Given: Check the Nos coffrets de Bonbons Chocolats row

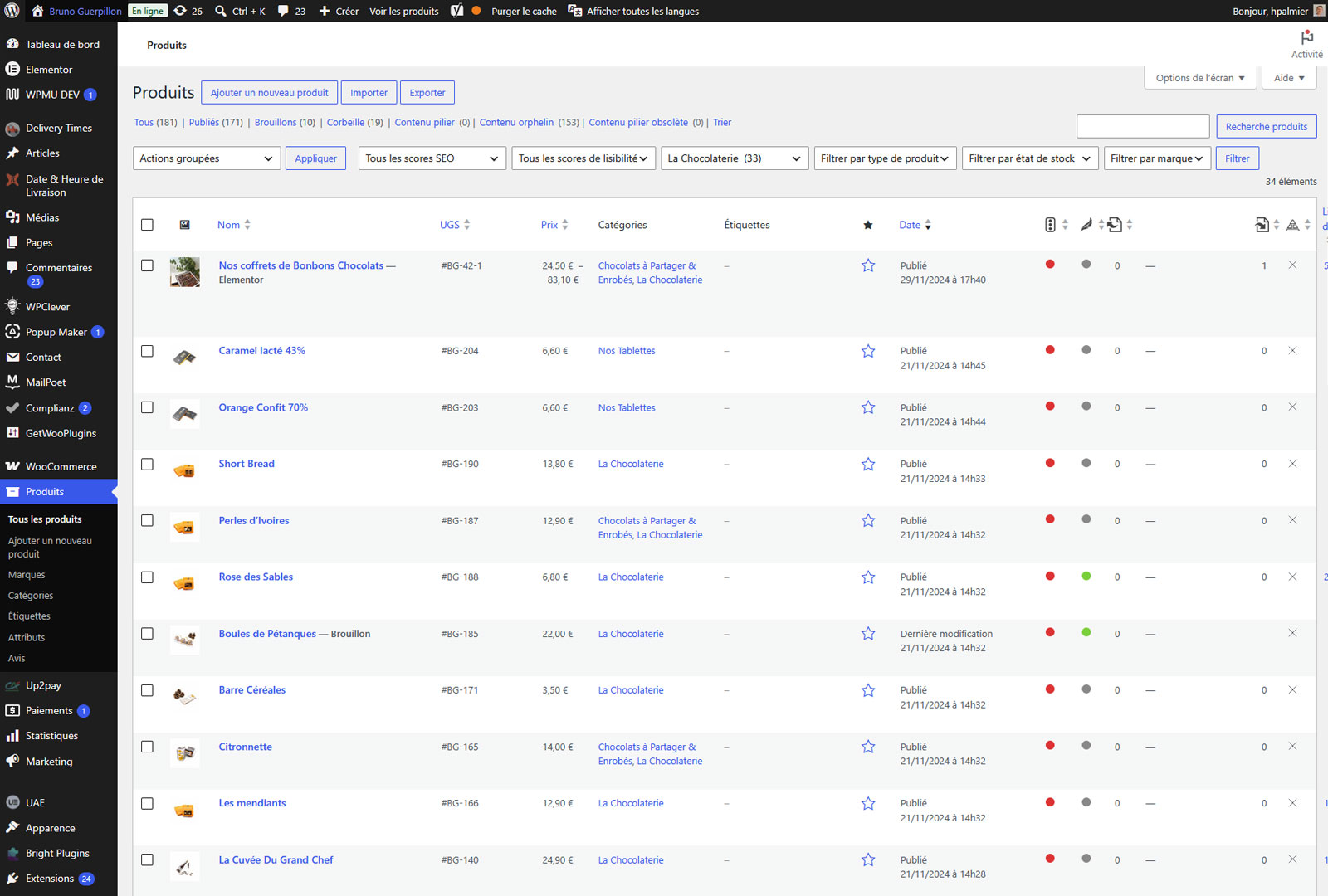Looking at the screenshot, I should [147, 265].
